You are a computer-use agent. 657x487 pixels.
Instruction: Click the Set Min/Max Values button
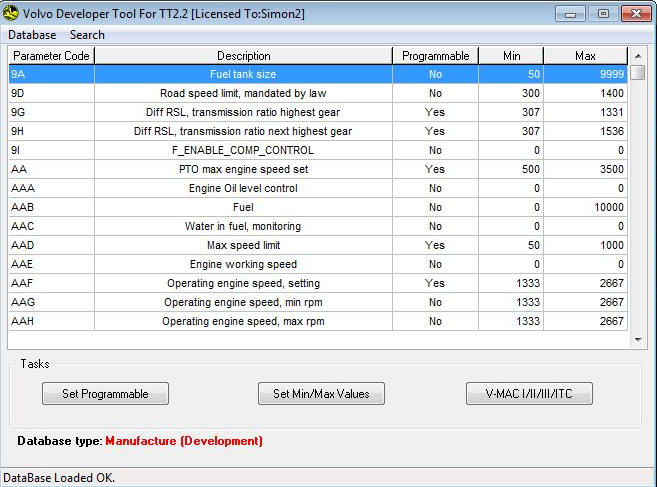click(321, 394)
